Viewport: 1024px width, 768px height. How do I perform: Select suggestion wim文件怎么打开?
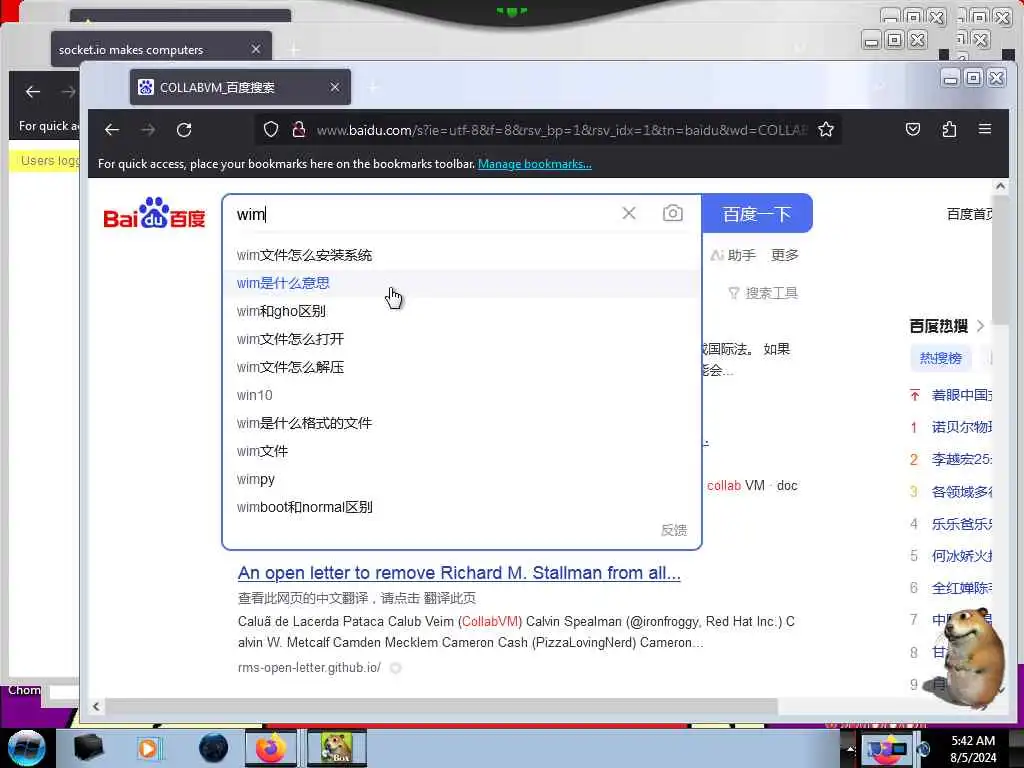click(461, 340)
